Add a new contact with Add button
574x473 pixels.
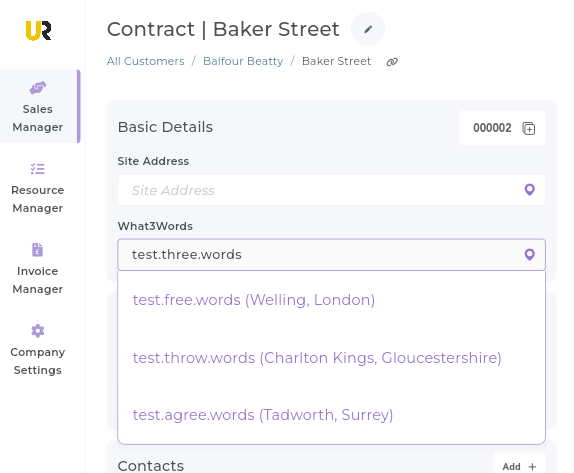519,466
